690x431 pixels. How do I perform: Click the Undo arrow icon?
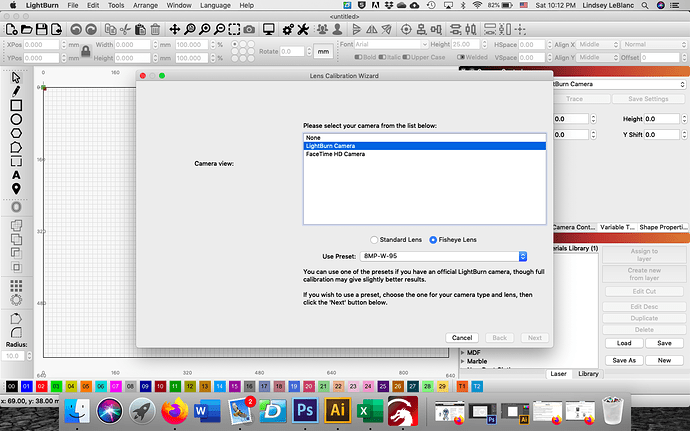click(x=76, y=29)
